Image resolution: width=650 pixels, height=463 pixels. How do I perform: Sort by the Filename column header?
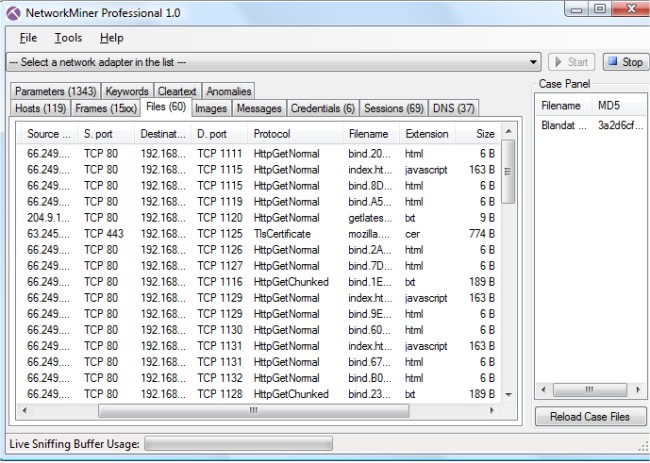point(371,134)
